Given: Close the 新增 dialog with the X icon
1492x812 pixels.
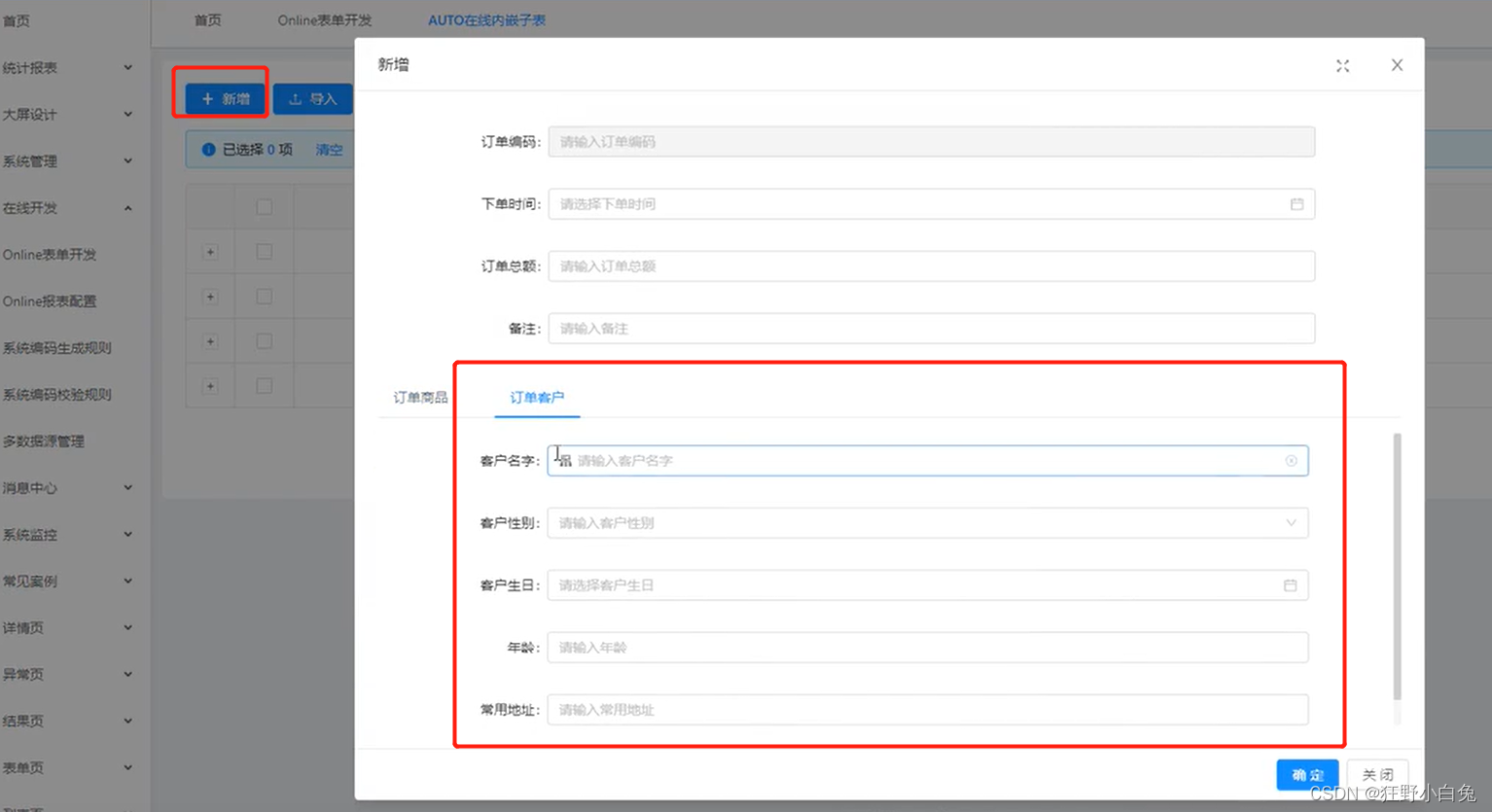Looking at the screenshot, I should [1397, 65].
